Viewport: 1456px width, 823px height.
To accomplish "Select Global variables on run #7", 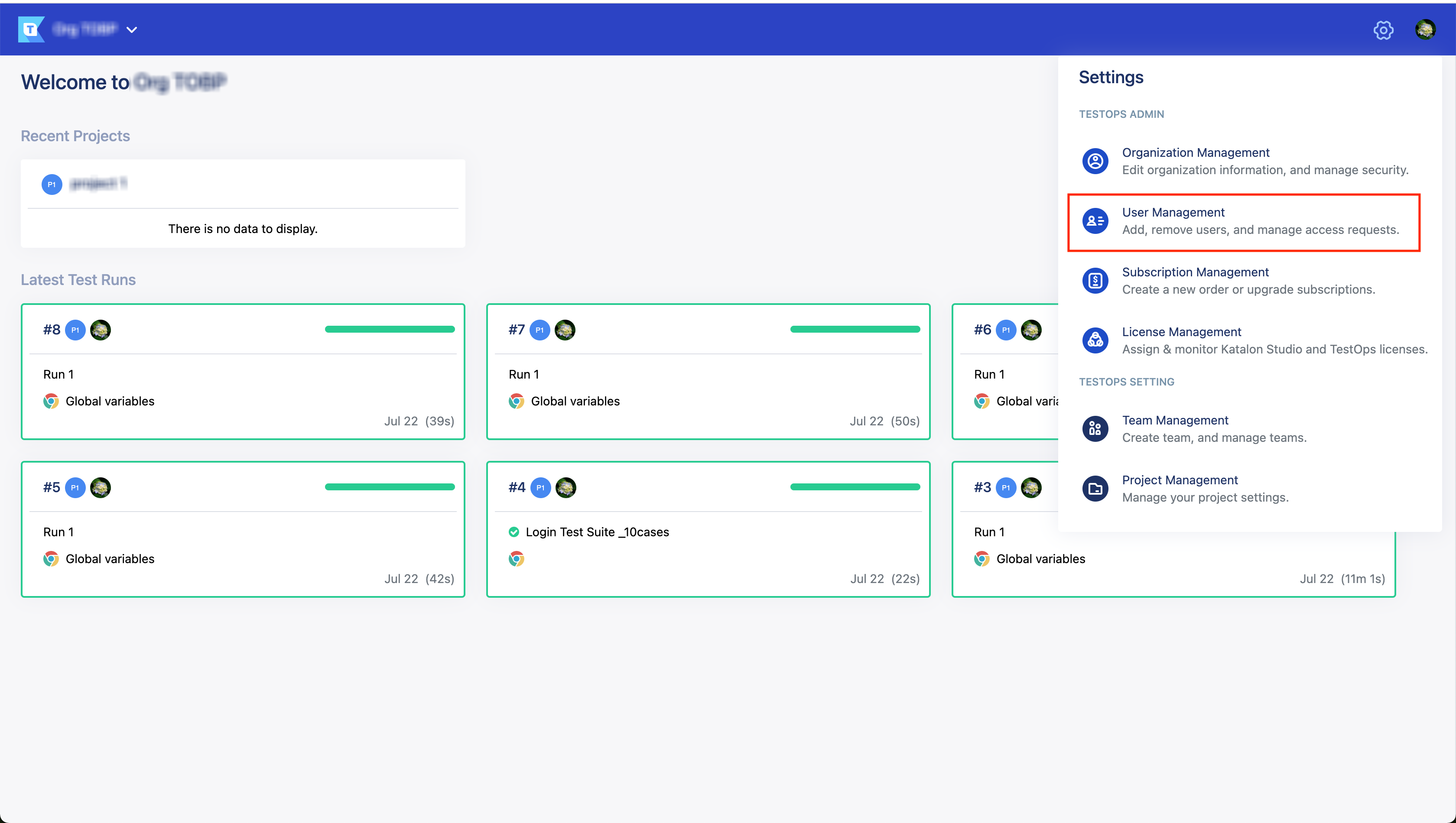I will point(575,402).
